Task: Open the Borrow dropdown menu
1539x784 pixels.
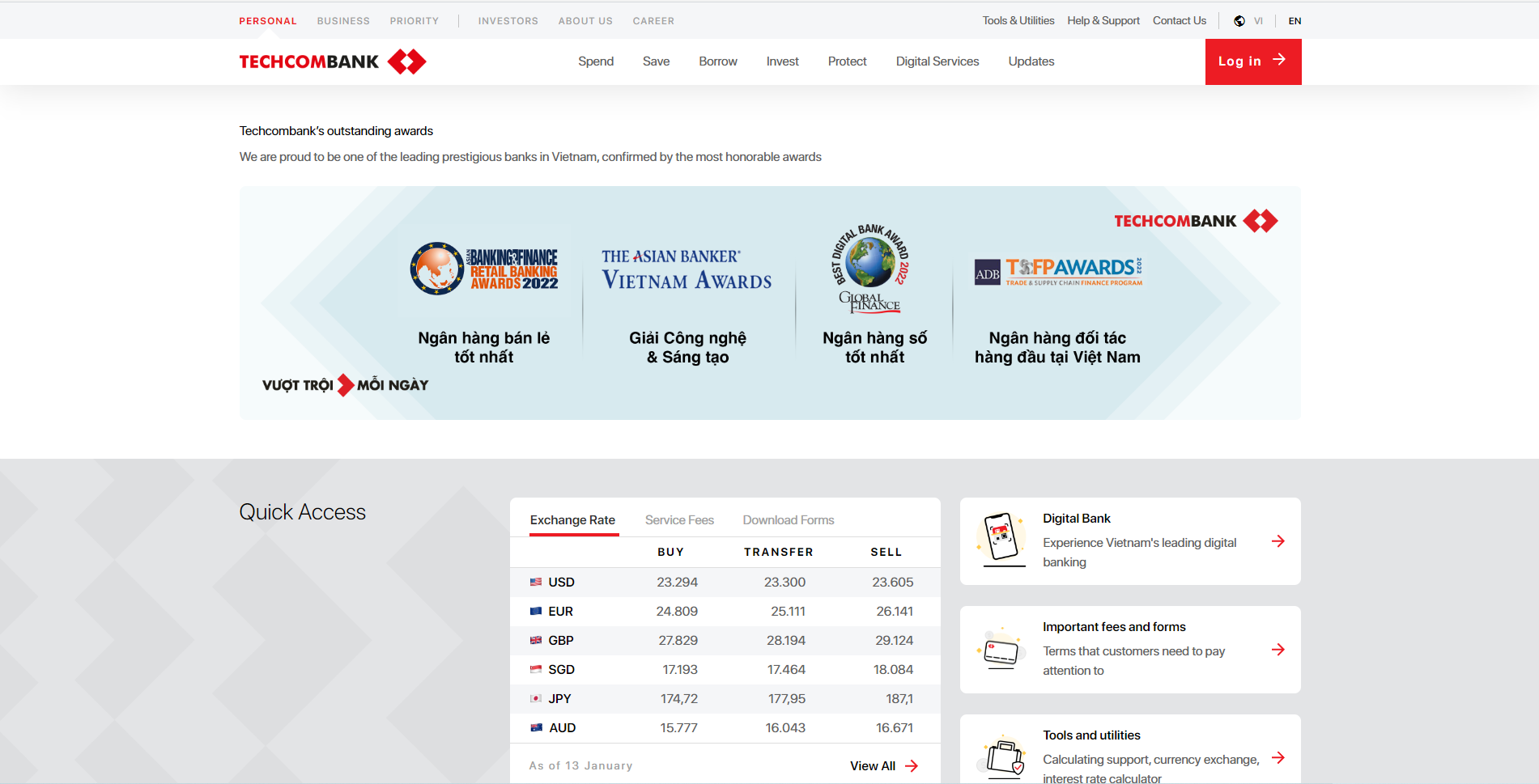Action: (717, 61)
